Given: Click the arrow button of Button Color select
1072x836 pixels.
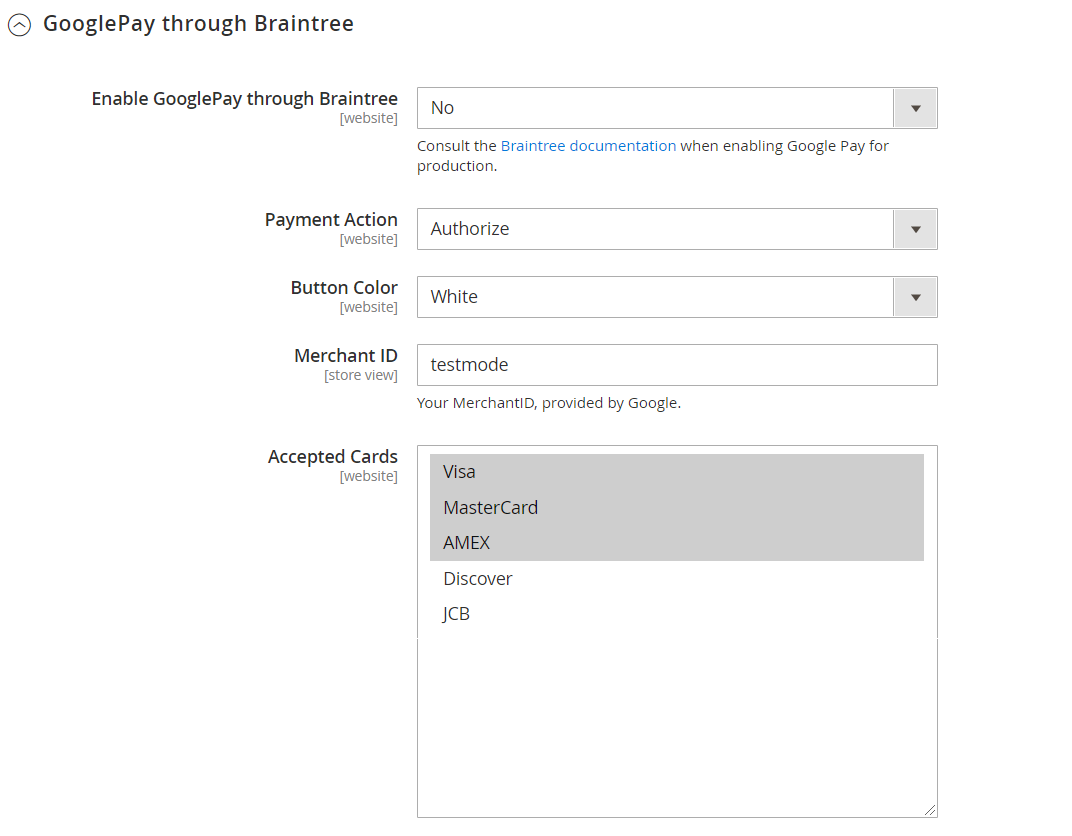Looking at the screenshot, I should pyautogui.click(x=915, y=297).
